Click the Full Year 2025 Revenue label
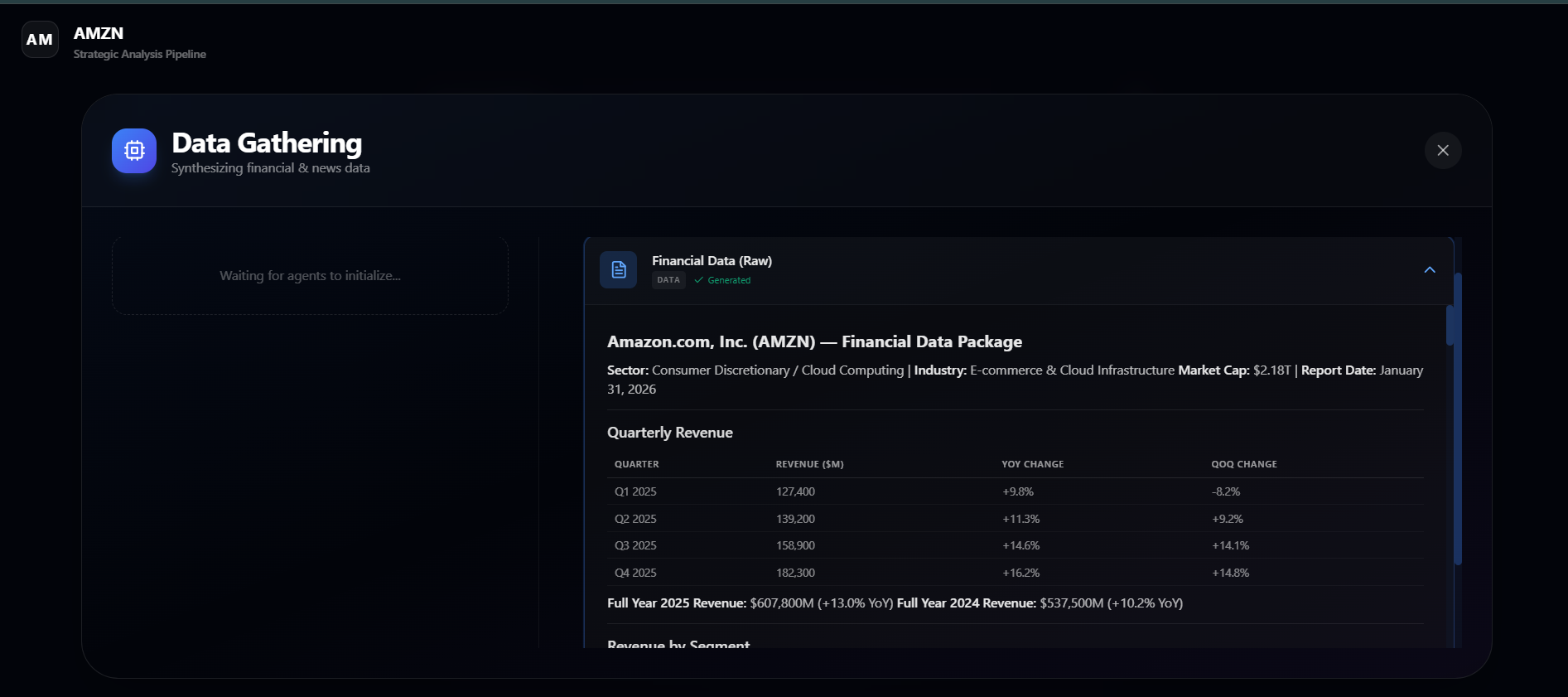This screenshot has height=697, width=1568. click(677, 603)
